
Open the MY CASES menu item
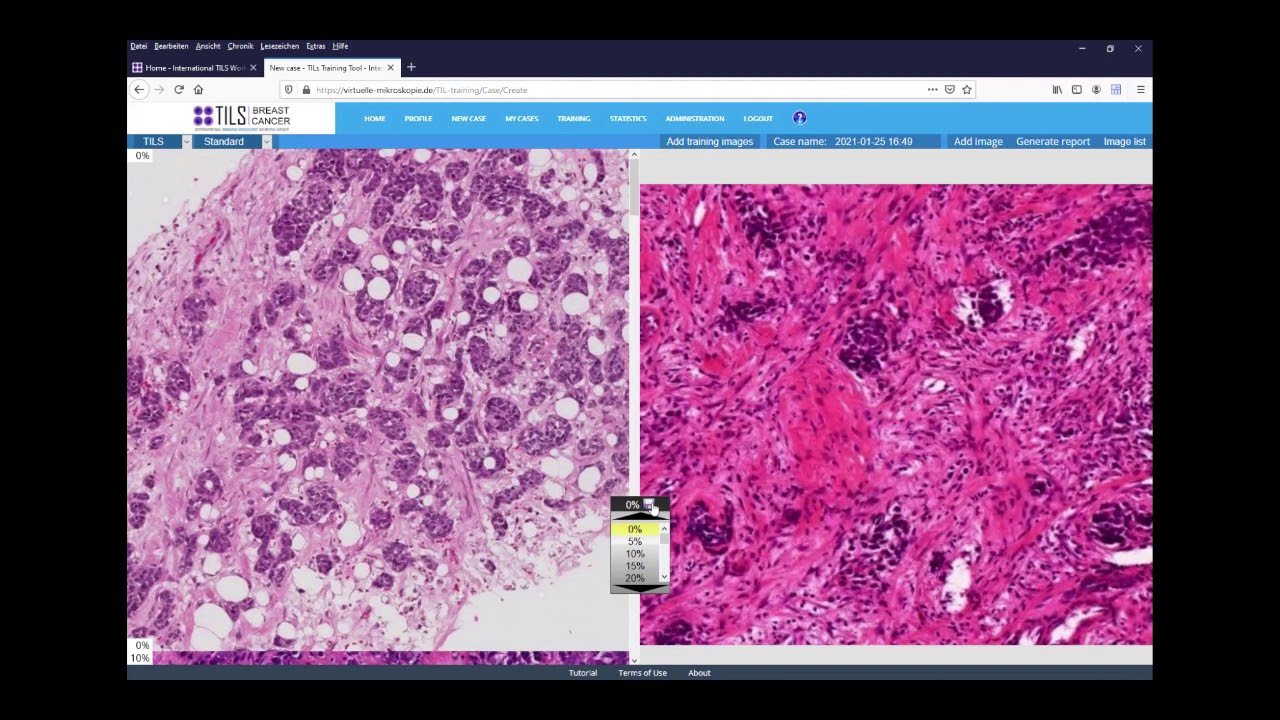522,118
